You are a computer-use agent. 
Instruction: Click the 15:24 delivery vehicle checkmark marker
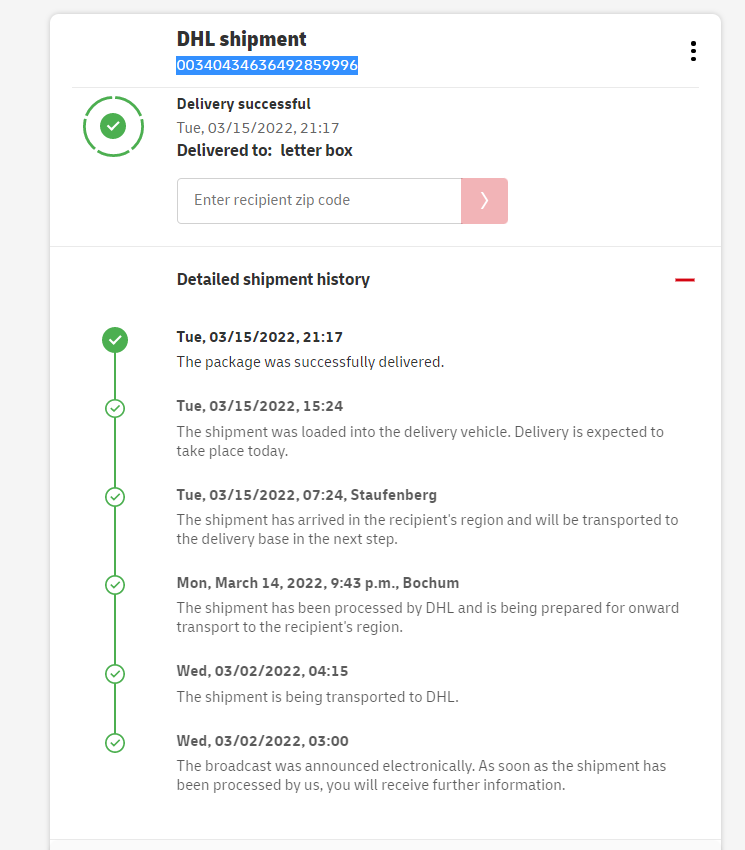115,408
